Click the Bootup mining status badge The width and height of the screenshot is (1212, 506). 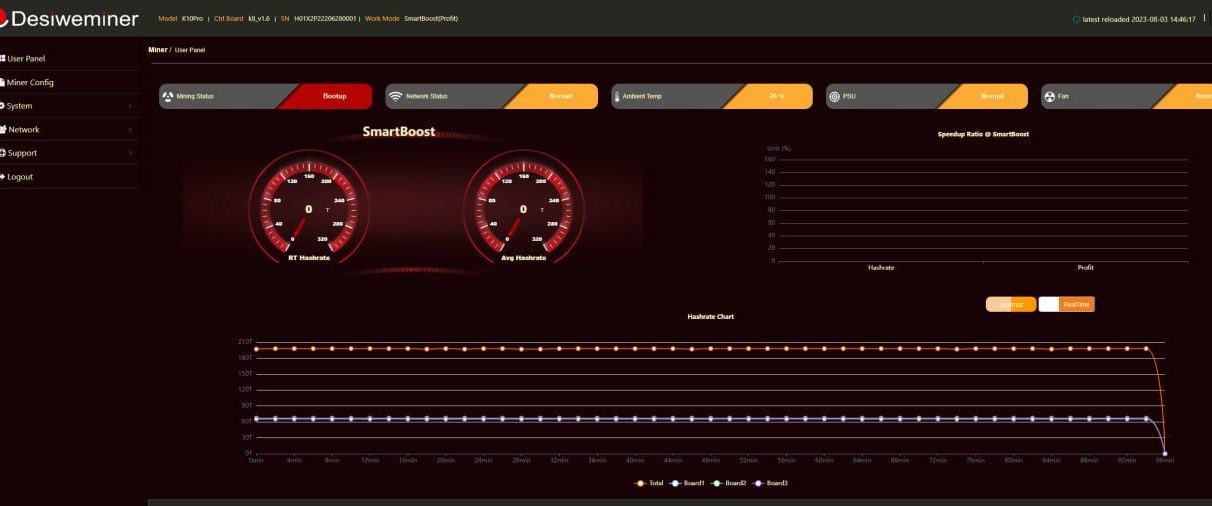tap(334, 96)
